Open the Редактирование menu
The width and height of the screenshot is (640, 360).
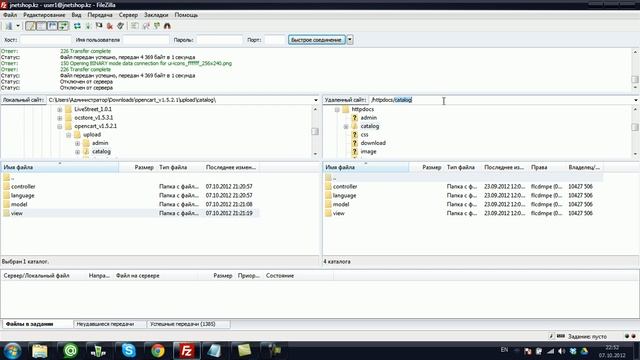tap(44, 15)
